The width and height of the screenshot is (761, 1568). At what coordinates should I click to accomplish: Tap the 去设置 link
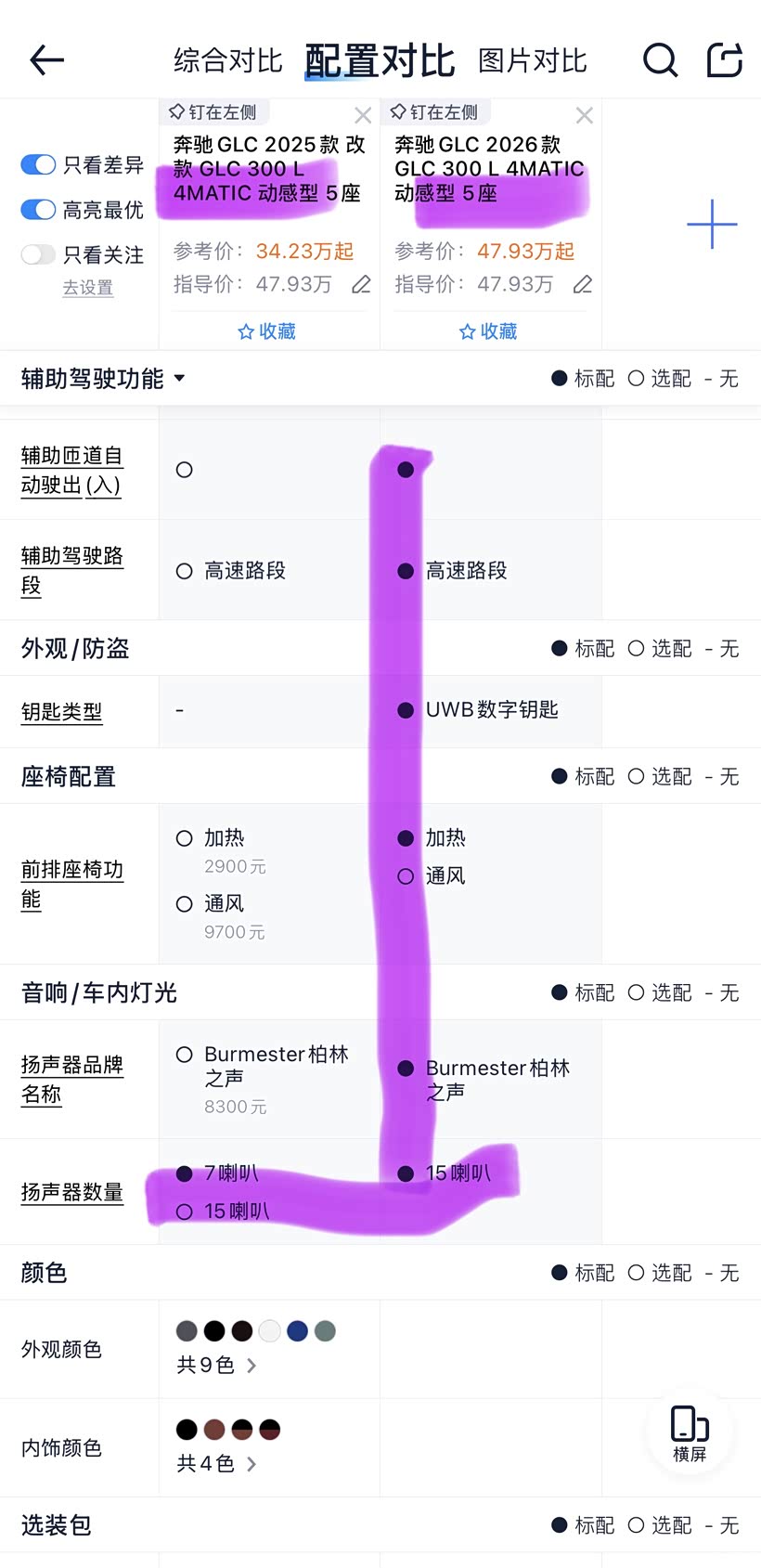(x=88, y=288)
